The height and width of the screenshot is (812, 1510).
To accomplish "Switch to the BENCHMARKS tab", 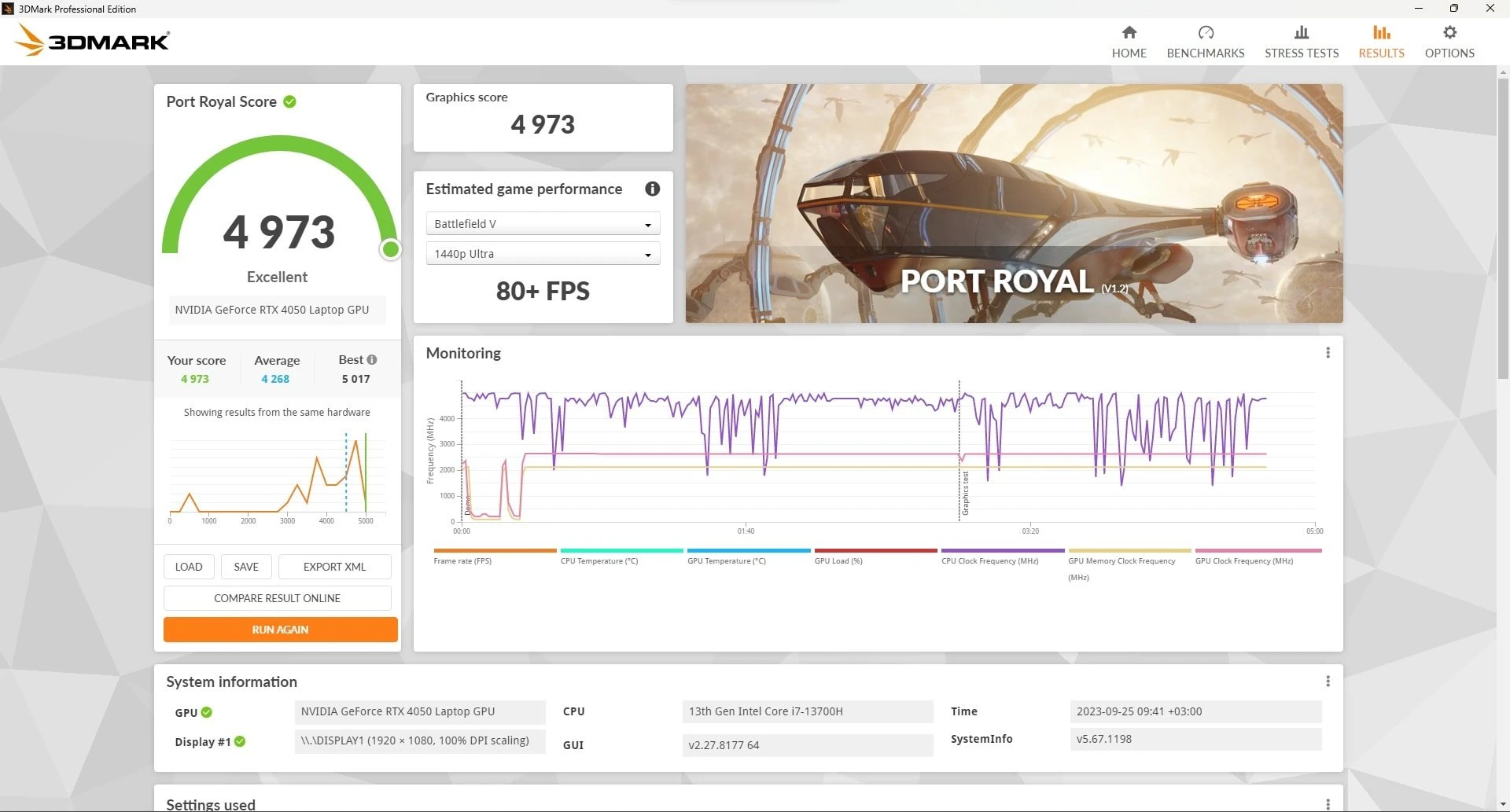I will pyautogui.click(x=1206, y=53).
